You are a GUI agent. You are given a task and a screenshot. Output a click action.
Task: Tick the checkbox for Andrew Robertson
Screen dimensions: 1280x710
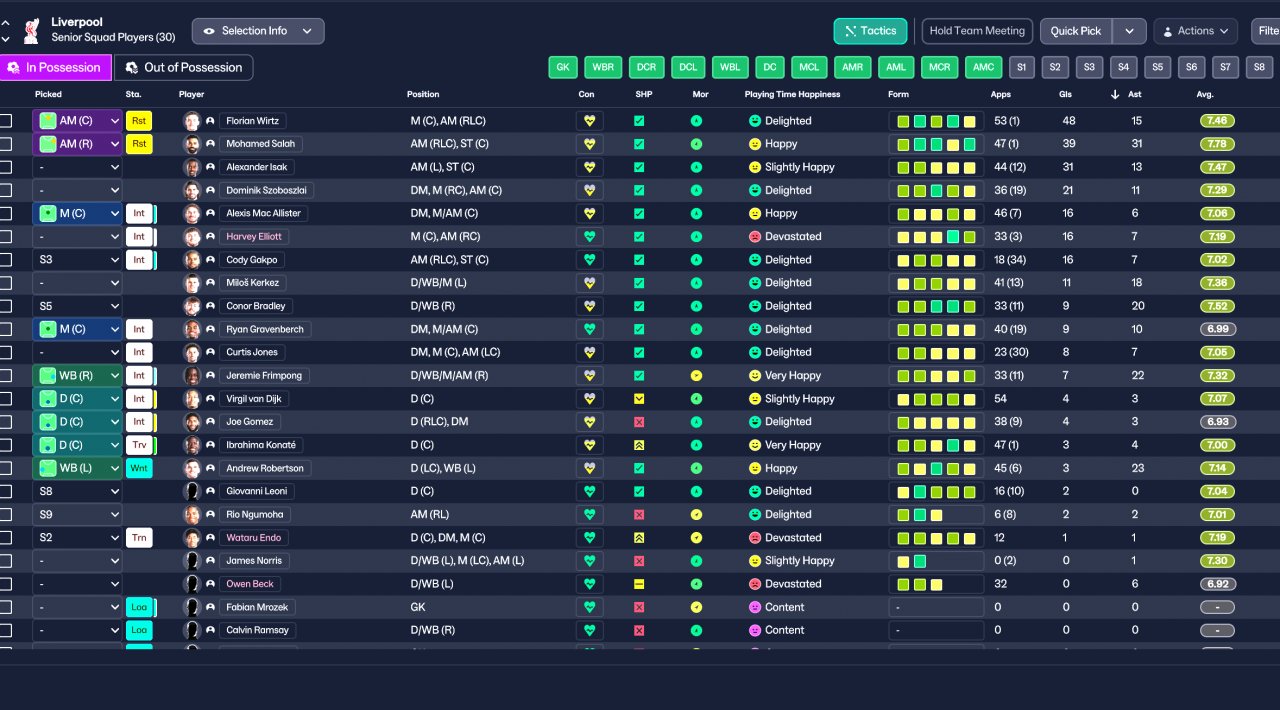(x=6, y=468)
